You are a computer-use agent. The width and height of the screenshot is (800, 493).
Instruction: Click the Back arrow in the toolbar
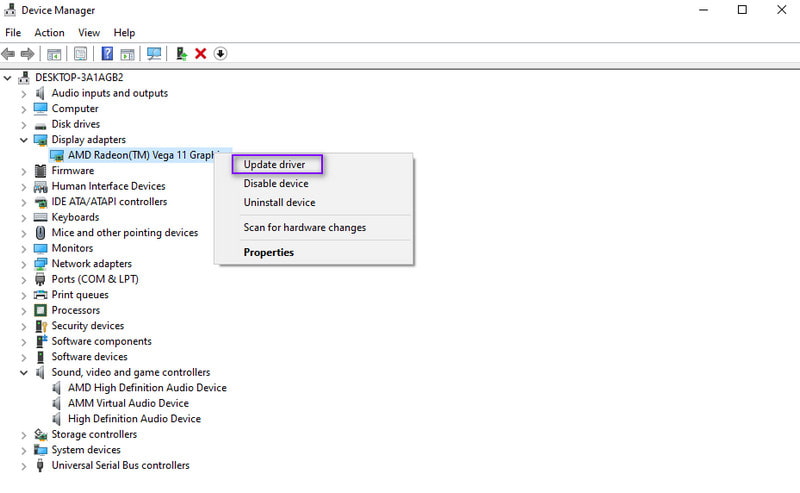coord(9,54)
